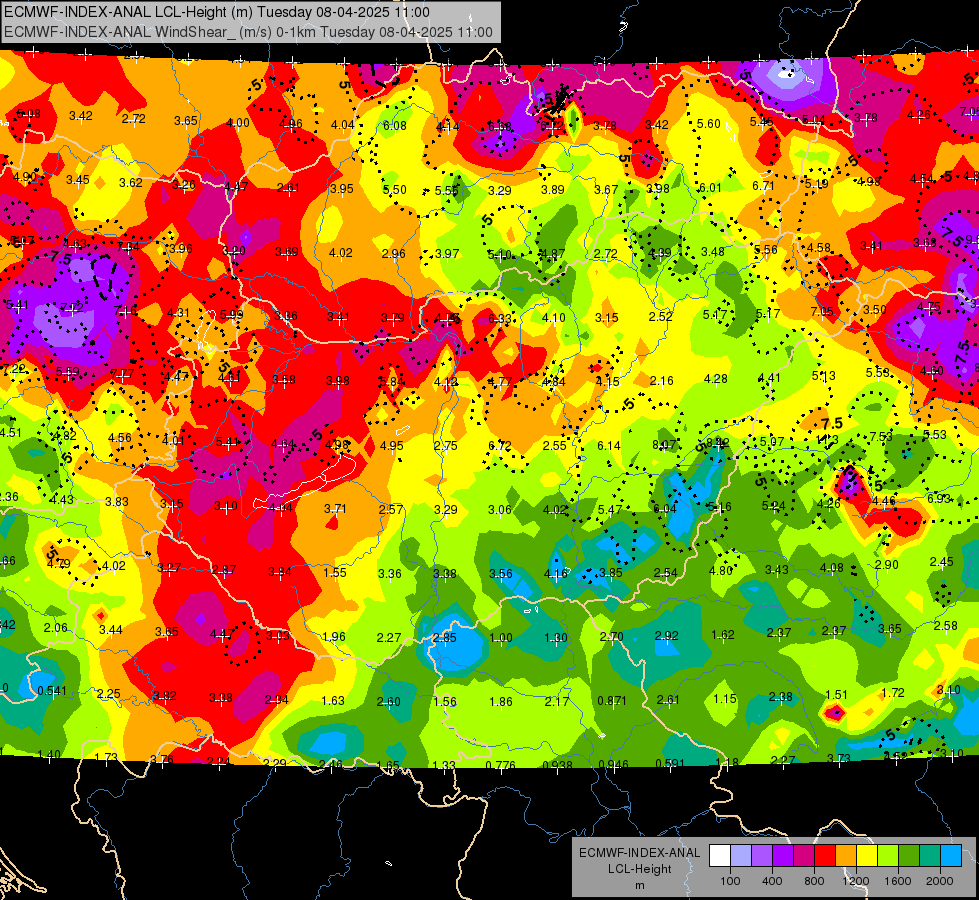Click the legend title ECMWF-INDEX-ANAL
The height and width of the screenshot is (900, 979).
[x=639, y=853]
